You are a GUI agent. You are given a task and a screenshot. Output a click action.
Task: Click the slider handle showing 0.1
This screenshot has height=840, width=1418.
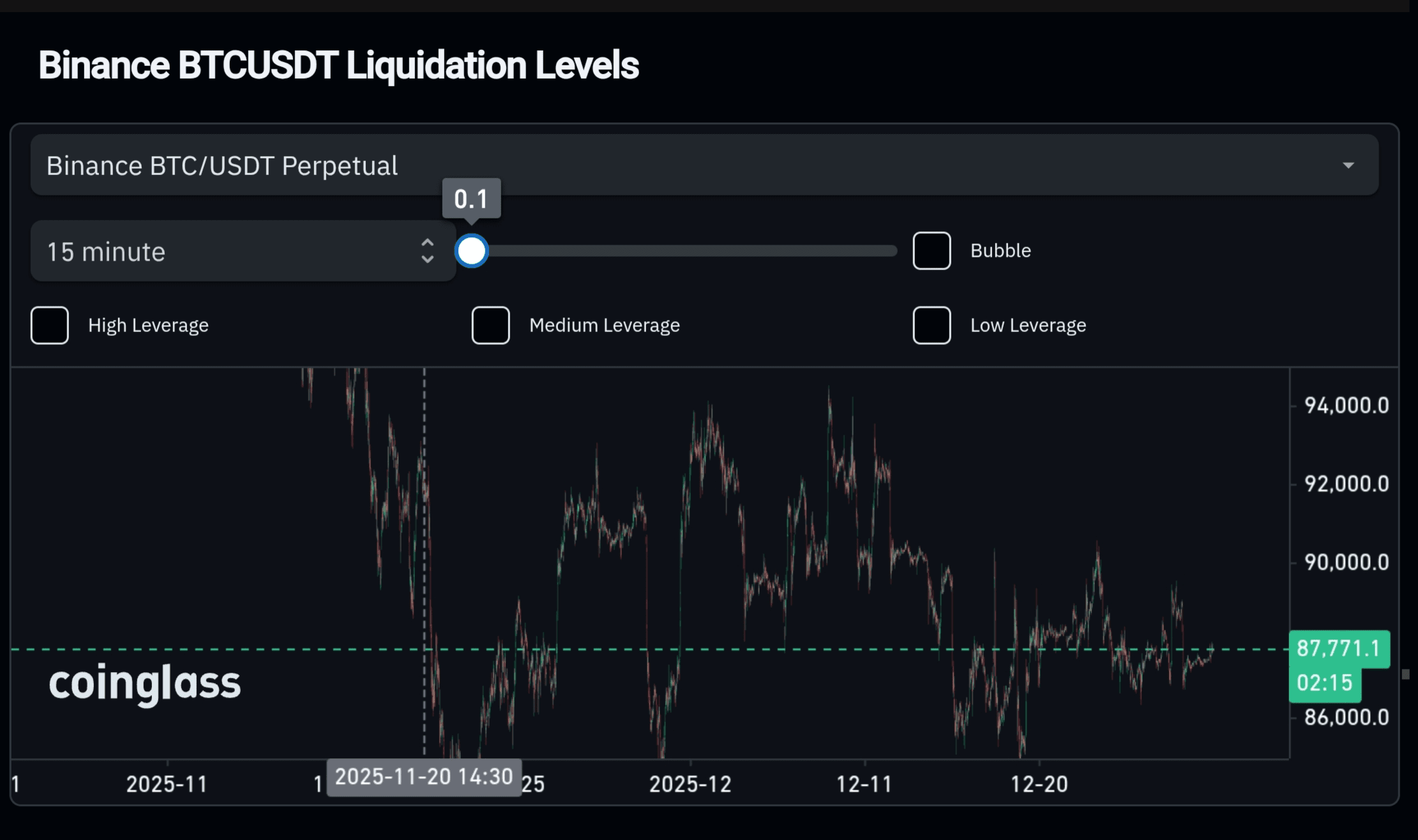(x=471, y=251)
